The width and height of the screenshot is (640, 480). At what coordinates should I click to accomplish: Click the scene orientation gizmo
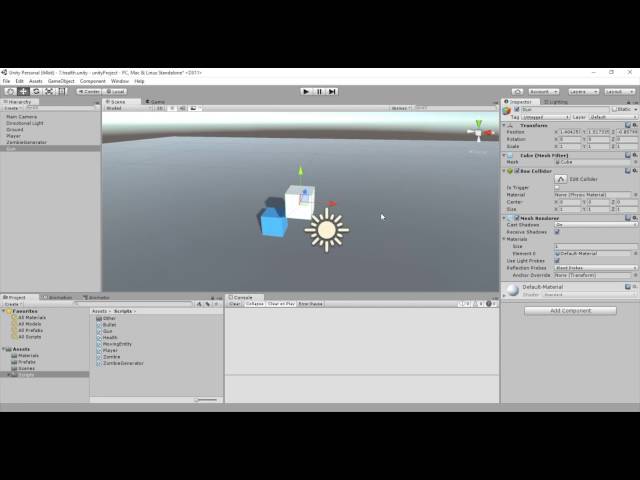pyautogui.click(x=480, y=131)
